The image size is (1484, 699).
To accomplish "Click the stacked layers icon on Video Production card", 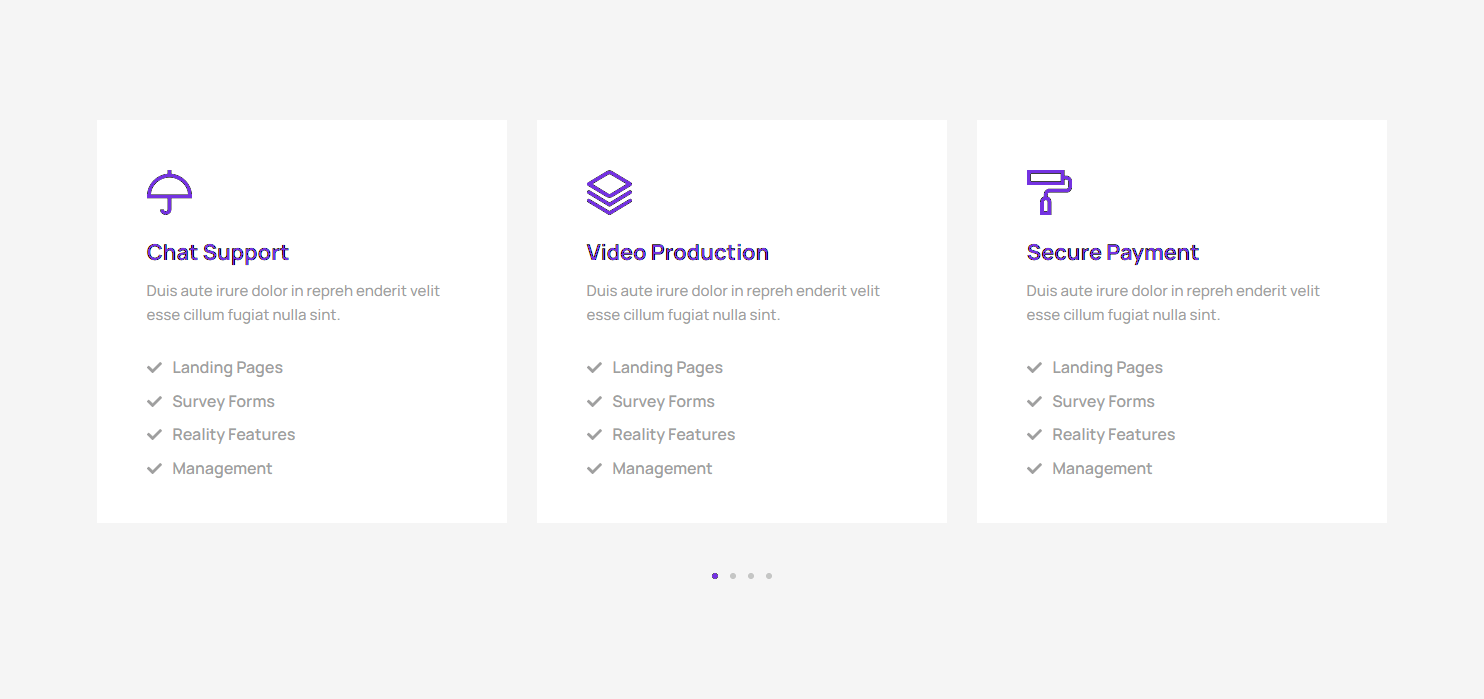I will click(609, 192).
